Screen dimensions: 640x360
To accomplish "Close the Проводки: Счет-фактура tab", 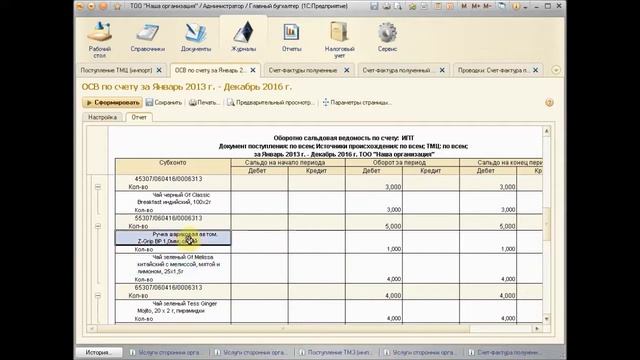I will [536, 70].
